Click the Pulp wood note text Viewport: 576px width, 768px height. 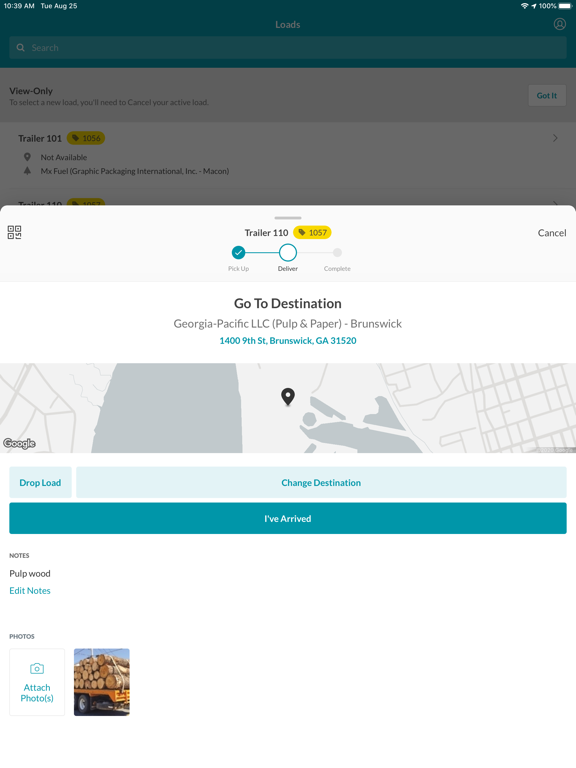[x=30, y=574]
